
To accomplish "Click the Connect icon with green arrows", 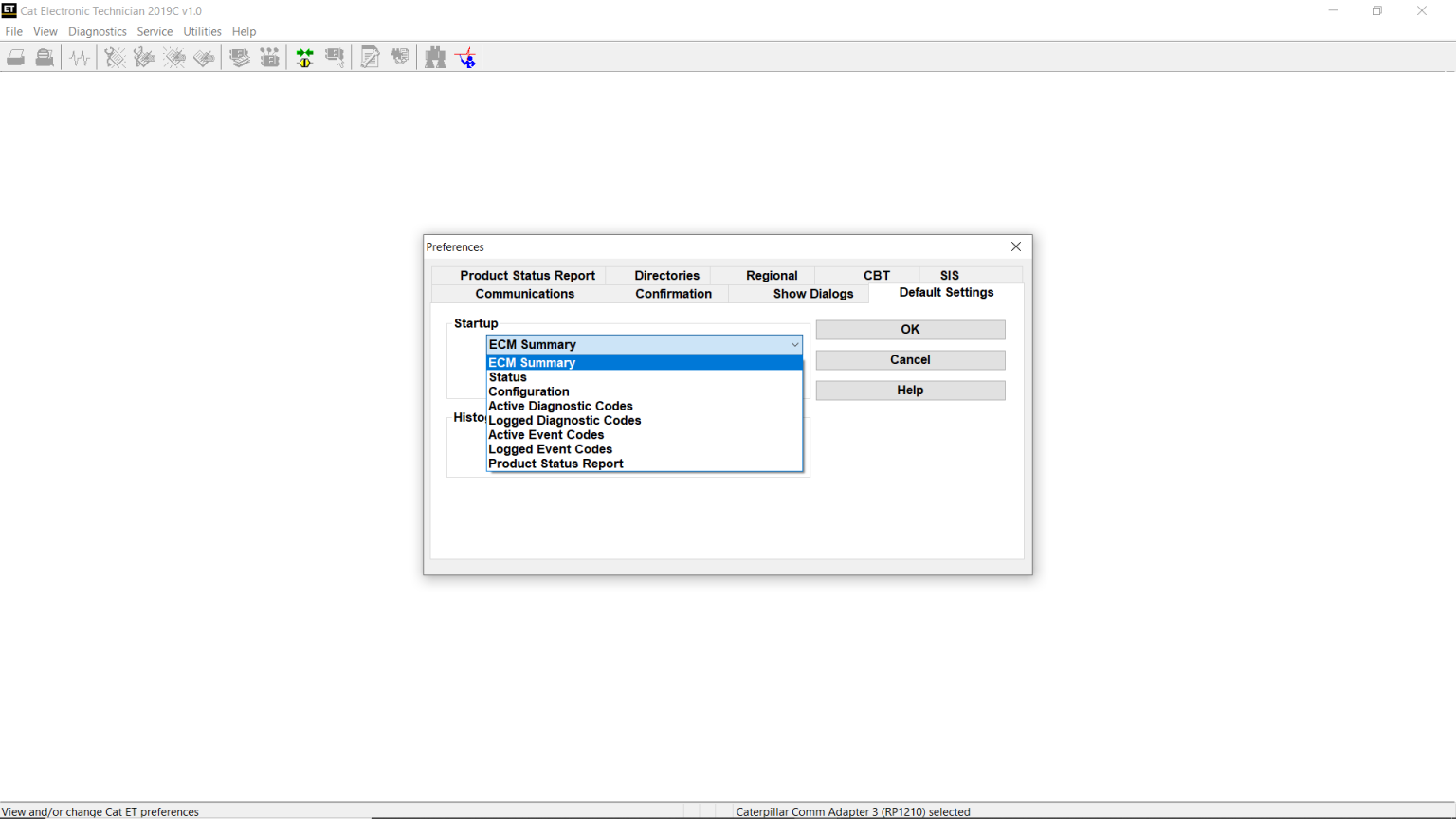I will coord(304,57).
